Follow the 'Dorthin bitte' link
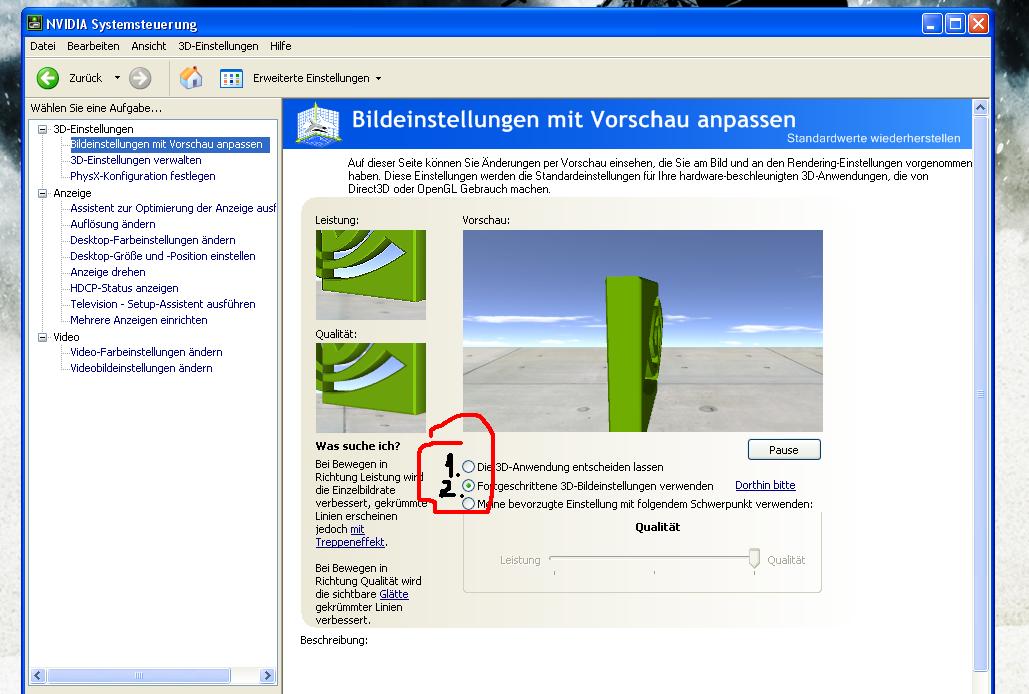This screenshot has height=694, width=1029. point(765,485)
